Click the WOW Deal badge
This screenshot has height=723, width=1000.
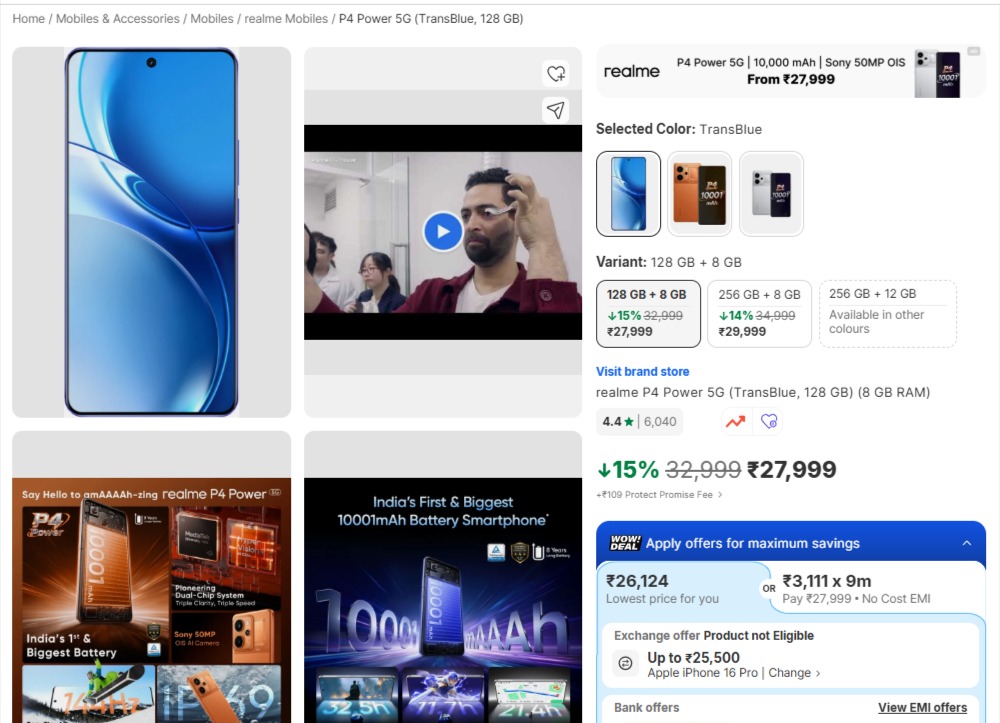click(624, 543)
